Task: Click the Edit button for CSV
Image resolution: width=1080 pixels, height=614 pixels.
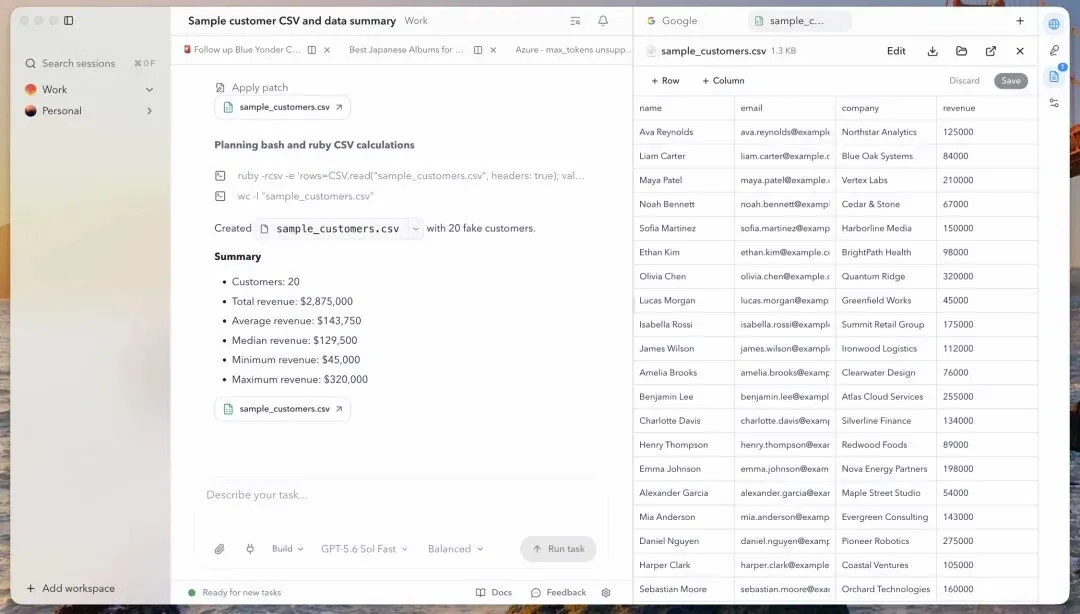Action: [x=896, y=51]
